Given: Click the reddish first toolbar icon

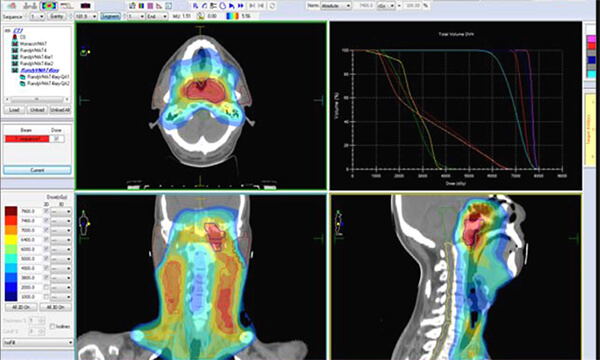Looking at the screenshot, I should [x=12, y=5].
